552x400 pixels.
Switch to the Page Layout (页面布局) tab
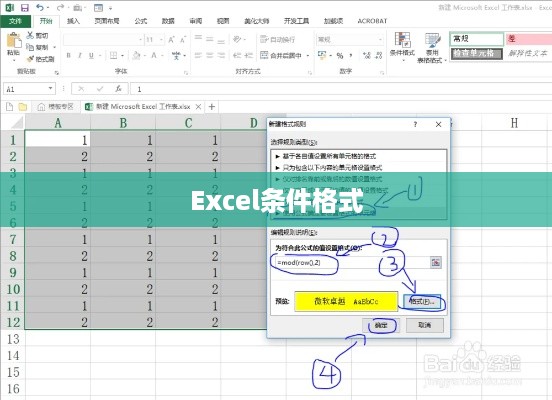pos(107,21)
